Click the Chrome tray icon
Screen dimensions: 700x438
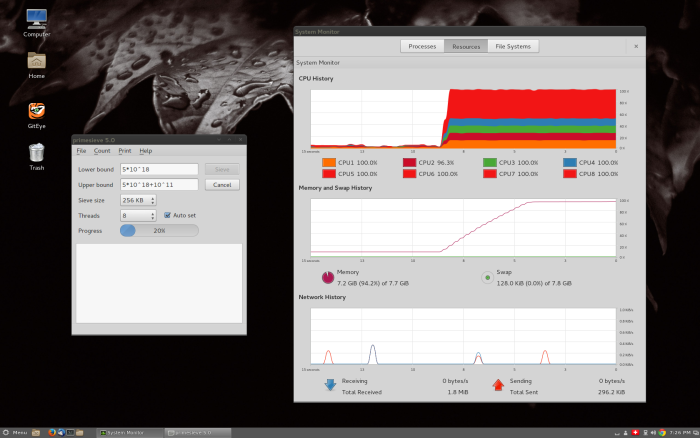[x=662, y=433]
